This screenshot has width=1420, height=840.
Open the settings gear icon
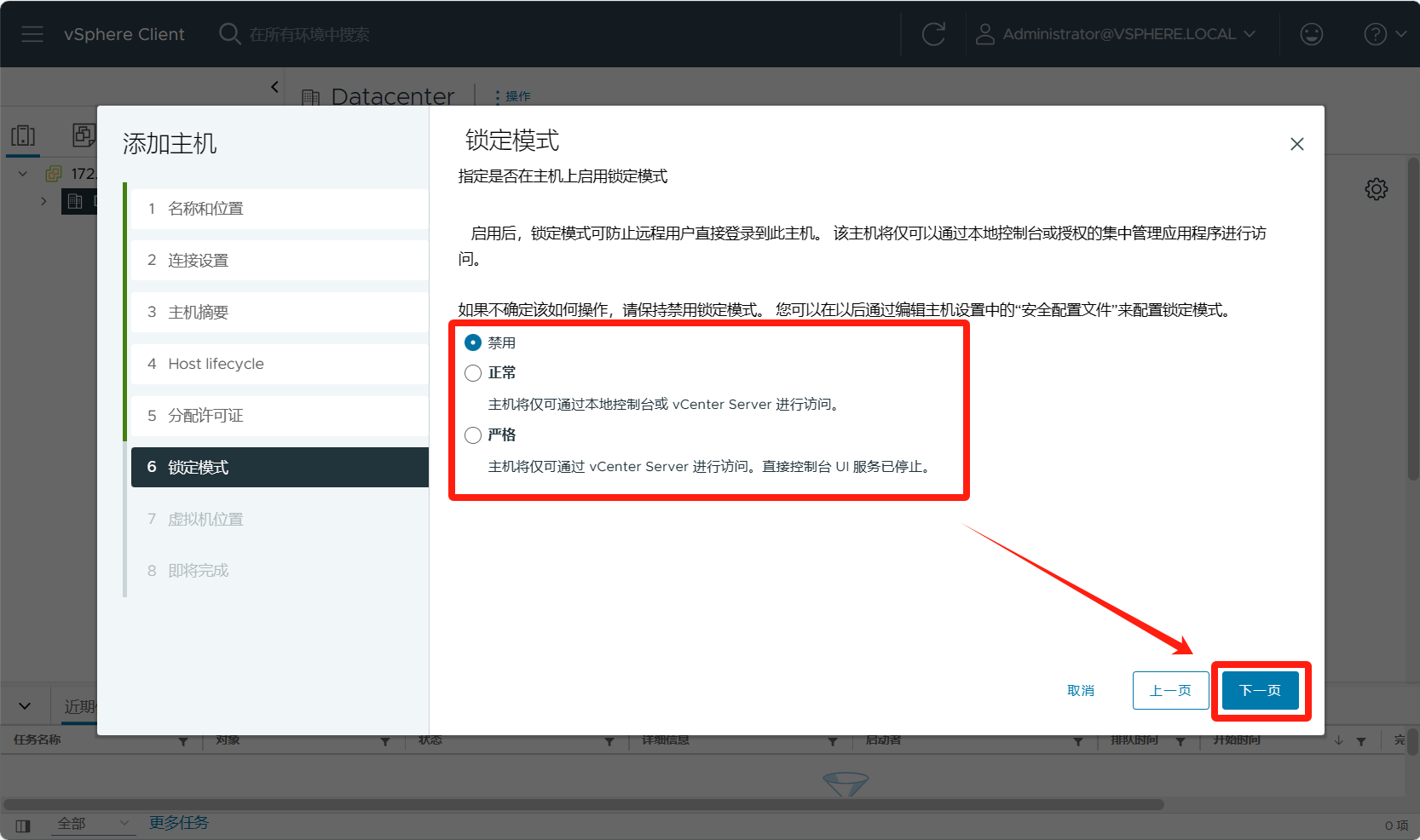coord(1376,189)
